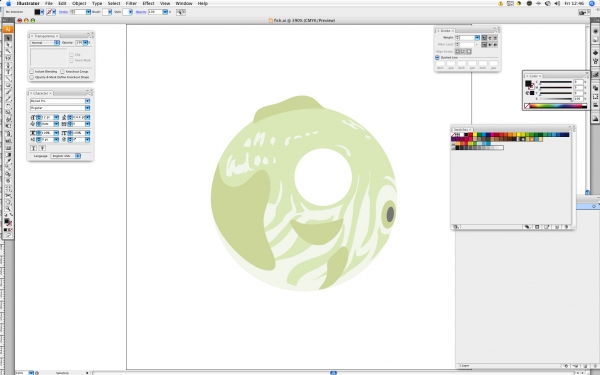600x375 pixels.
Task: Select the Line Segment tool
Action: point(8,78)
